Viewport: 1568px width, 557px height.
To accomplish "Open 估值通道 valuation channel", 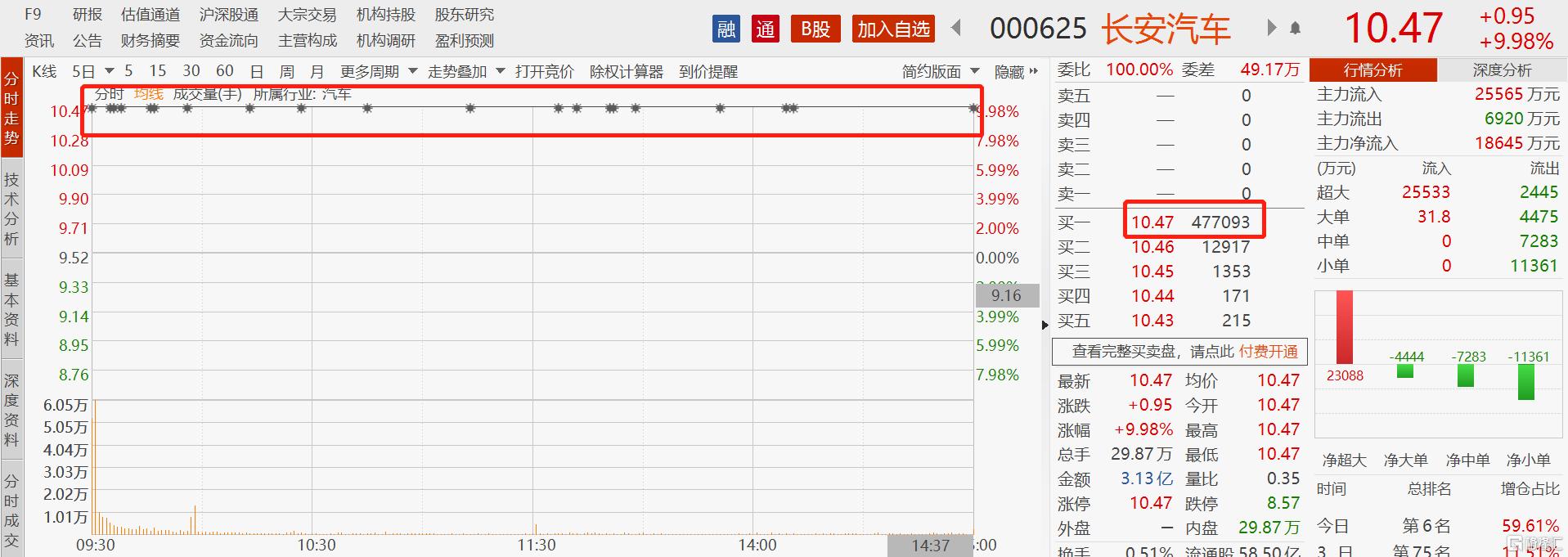I will [151, 15].
